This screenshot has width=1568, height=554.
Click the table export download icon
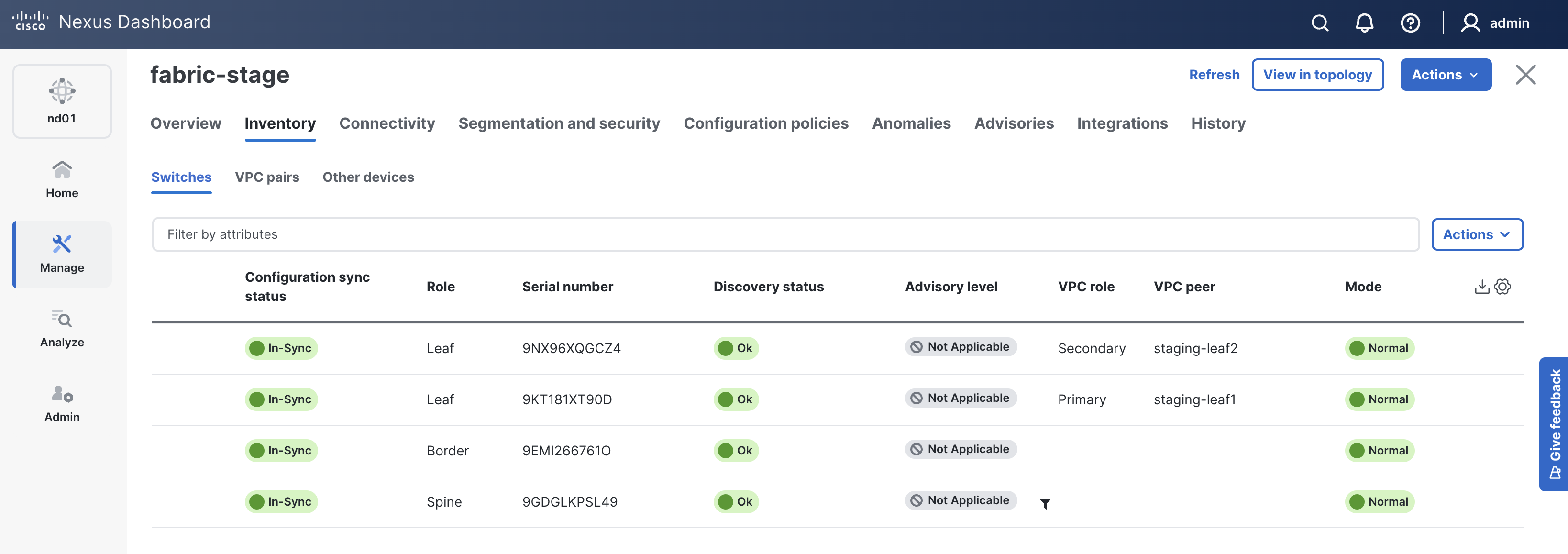[x=1481, y=287]
